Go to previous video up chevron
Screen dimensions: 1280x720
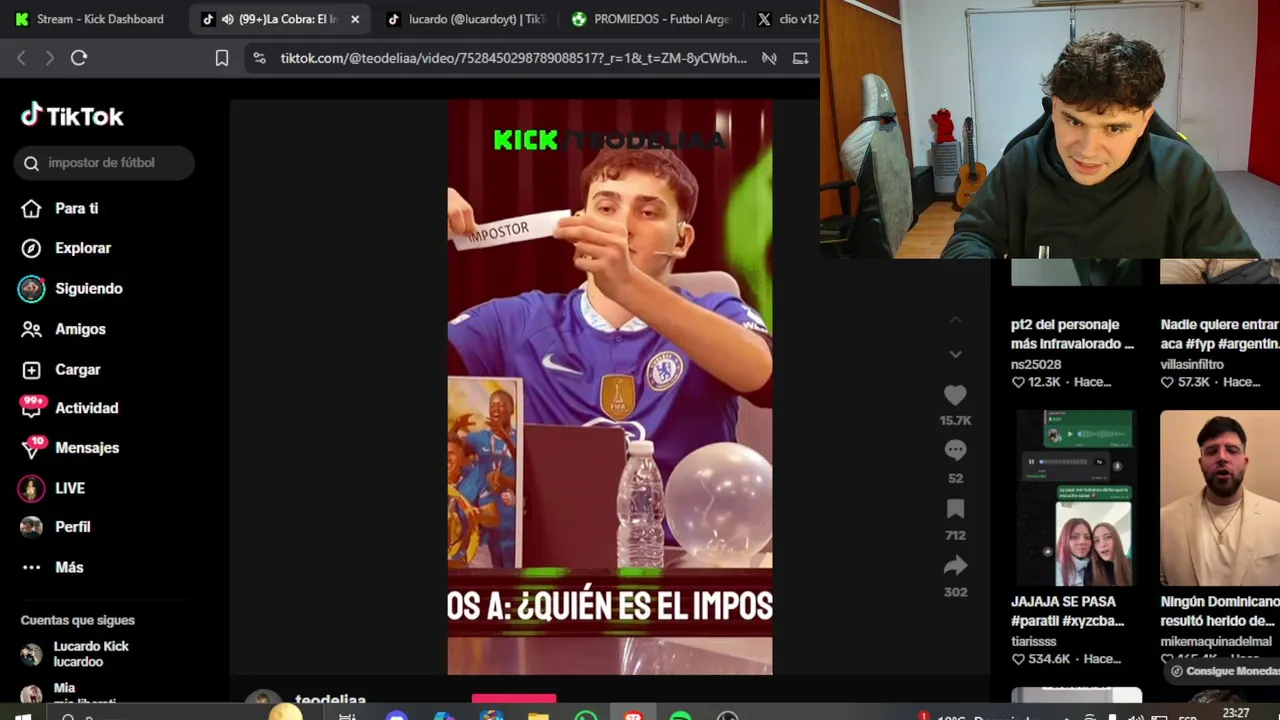[x=955, y=320]
